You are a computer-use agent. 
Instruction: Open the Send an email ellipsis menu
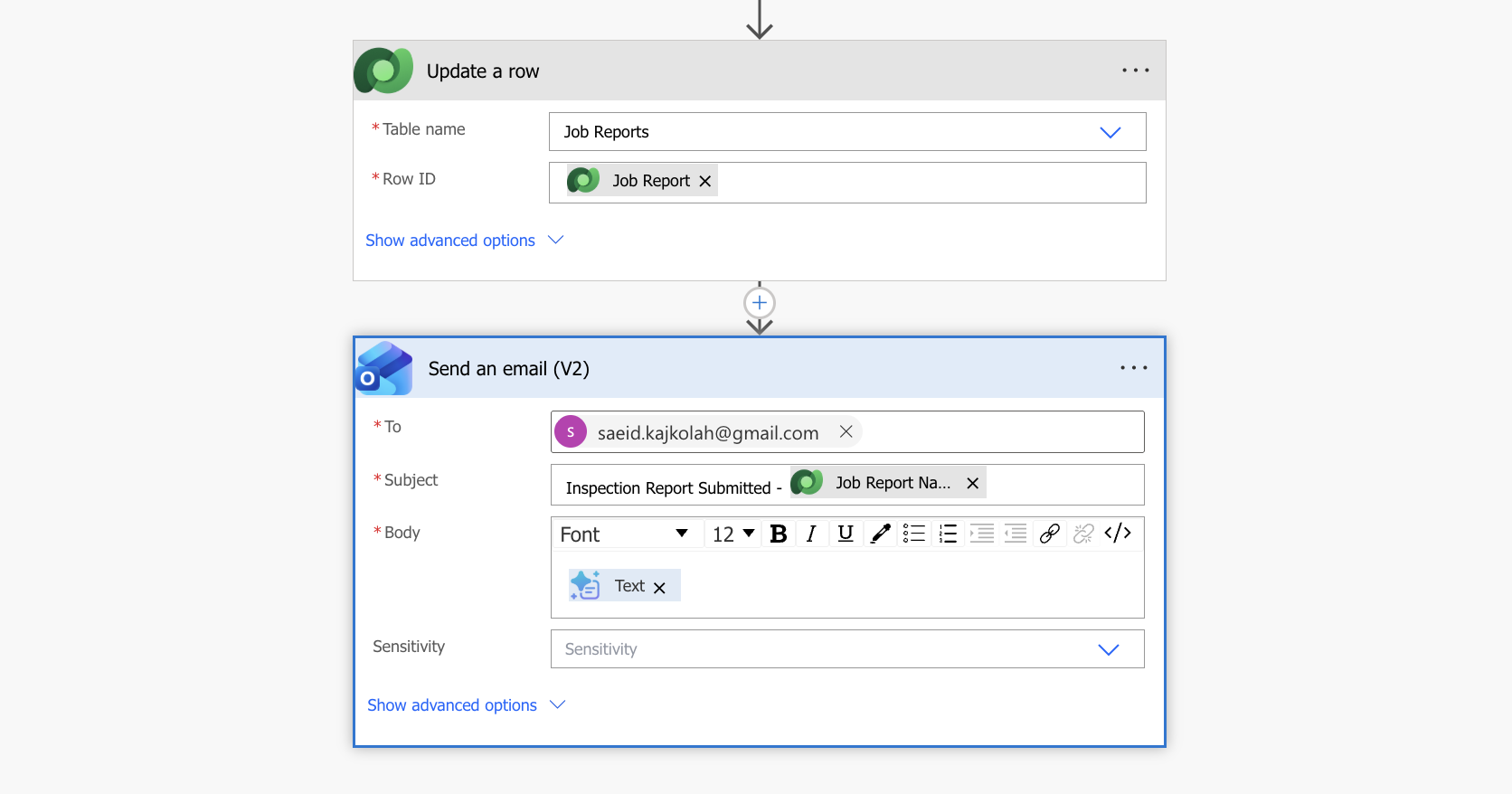[x=1133, y=368]
